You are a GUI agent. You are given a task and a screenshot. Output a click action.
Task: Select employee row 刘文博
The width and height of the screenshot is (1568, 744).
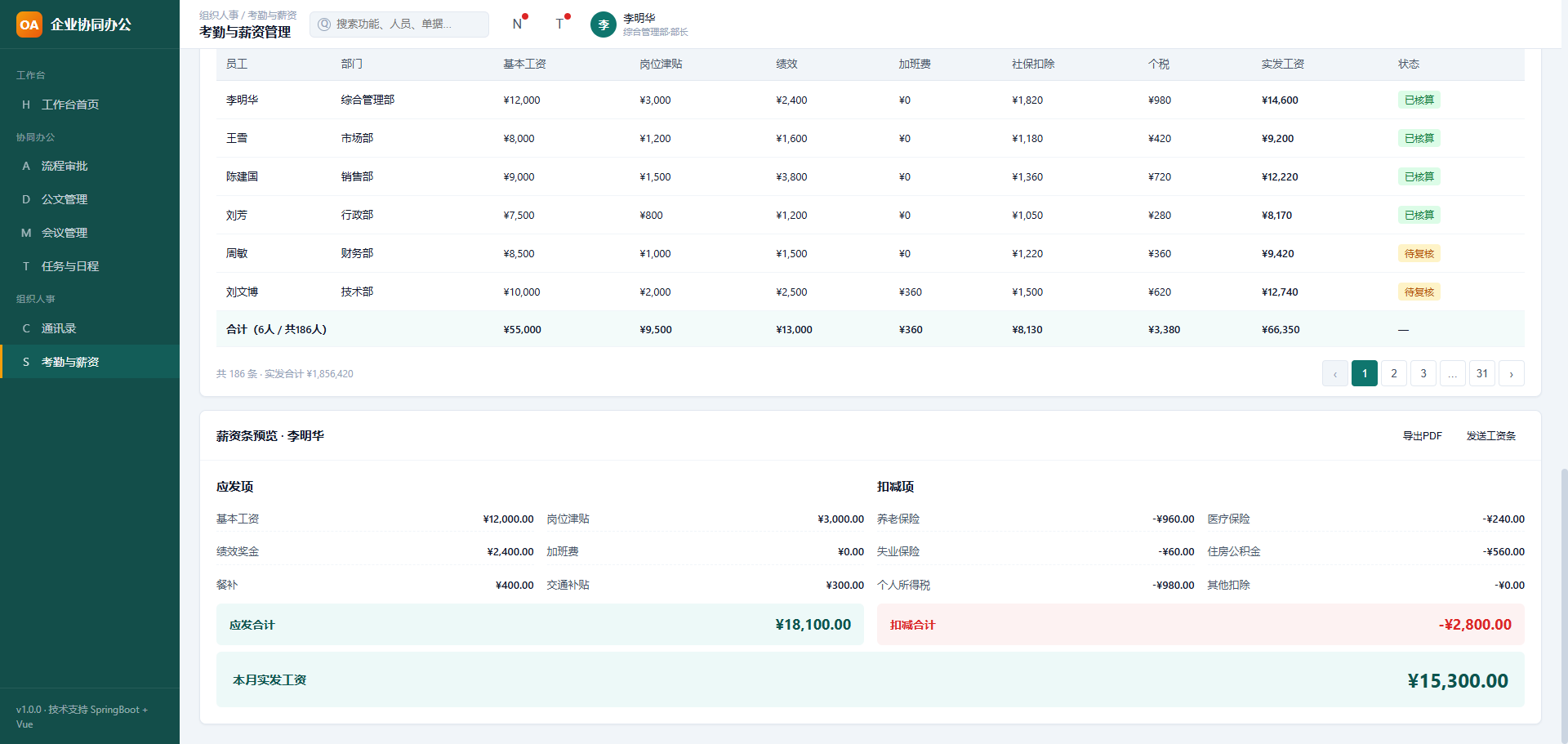click(x=870, y=292)
